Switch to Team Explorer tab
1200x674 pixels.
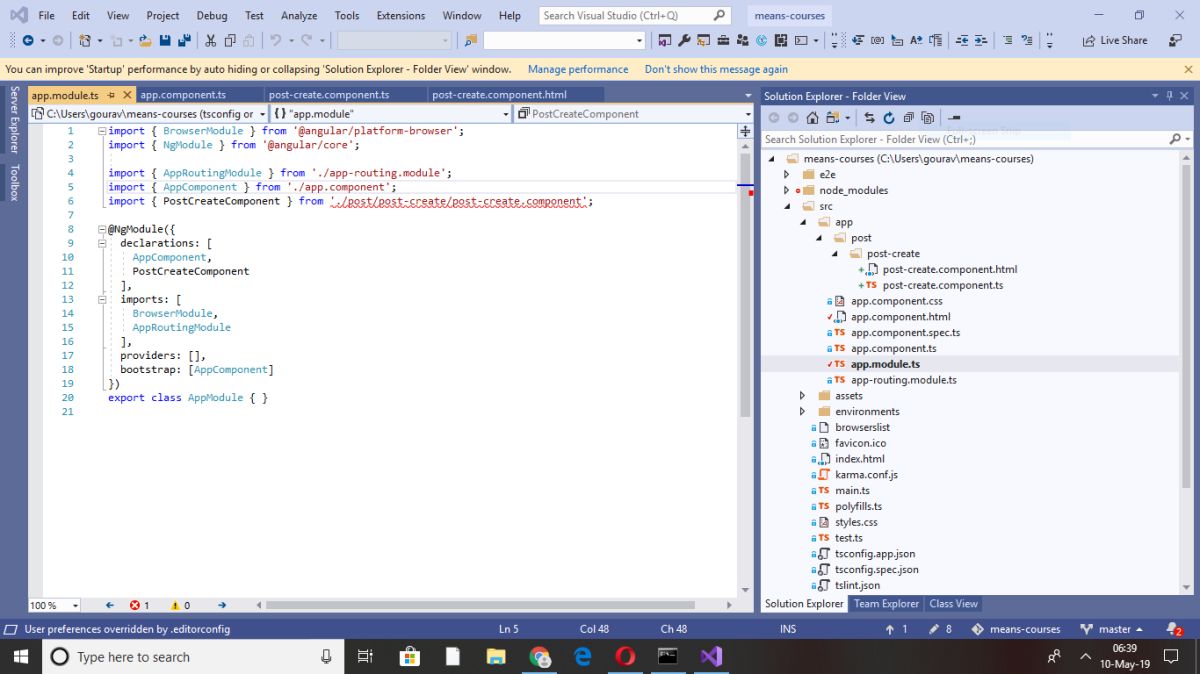point(886,604)
